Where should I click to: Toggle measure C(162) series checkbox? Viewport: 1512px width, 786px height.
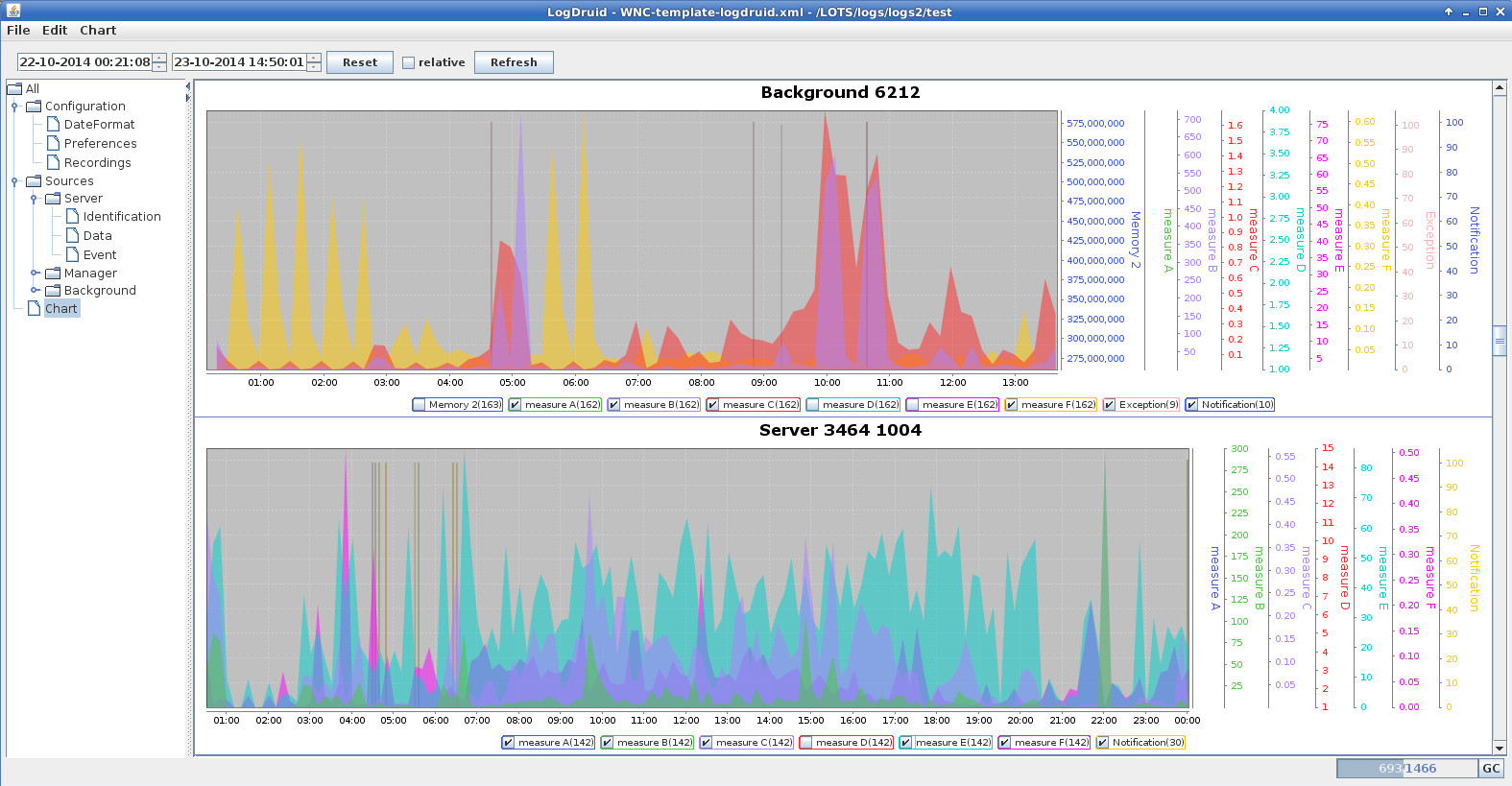713,405
